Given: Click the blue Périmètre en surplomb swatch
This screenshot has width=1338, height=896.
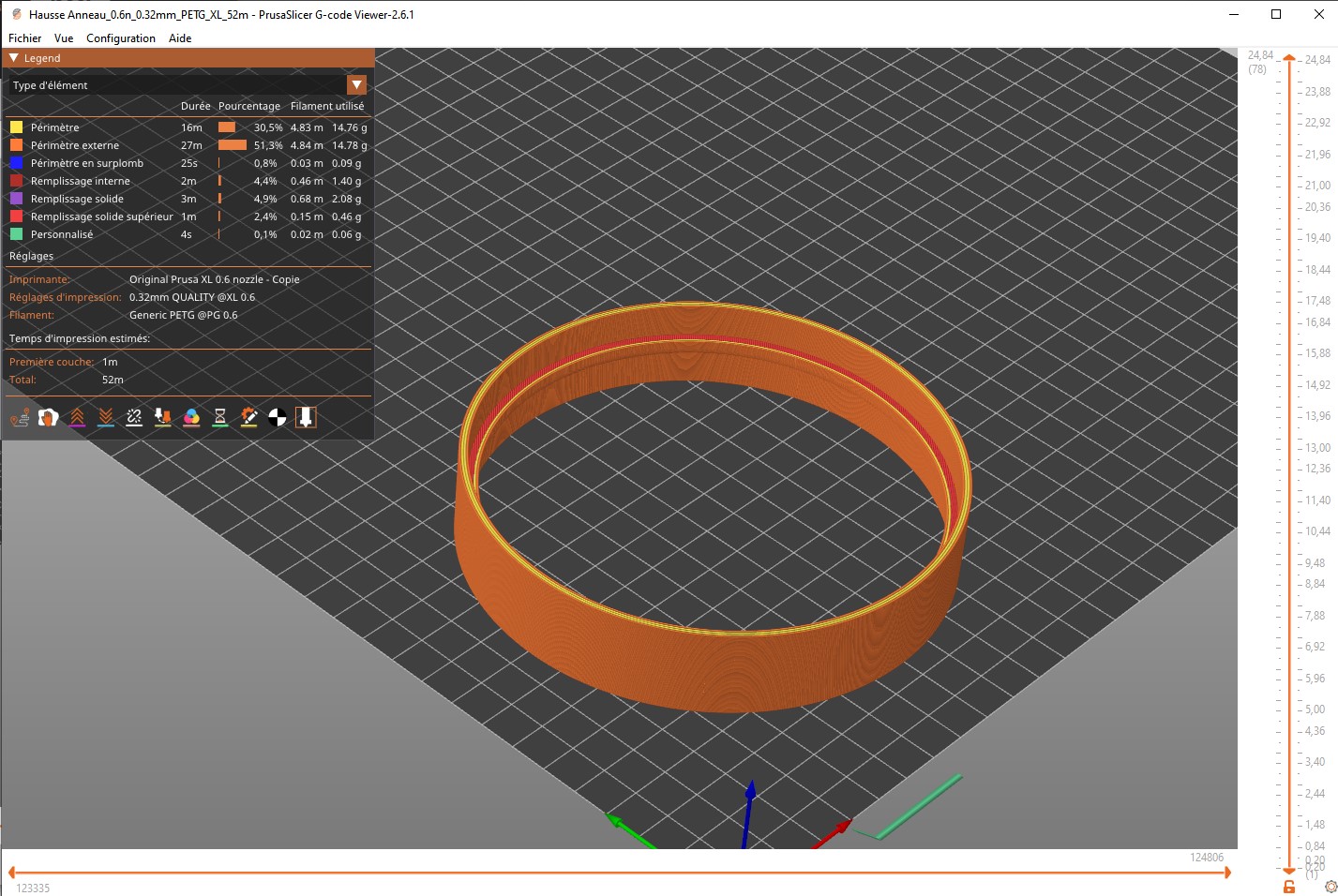Looking at the screenshot, I should point(16,163).
